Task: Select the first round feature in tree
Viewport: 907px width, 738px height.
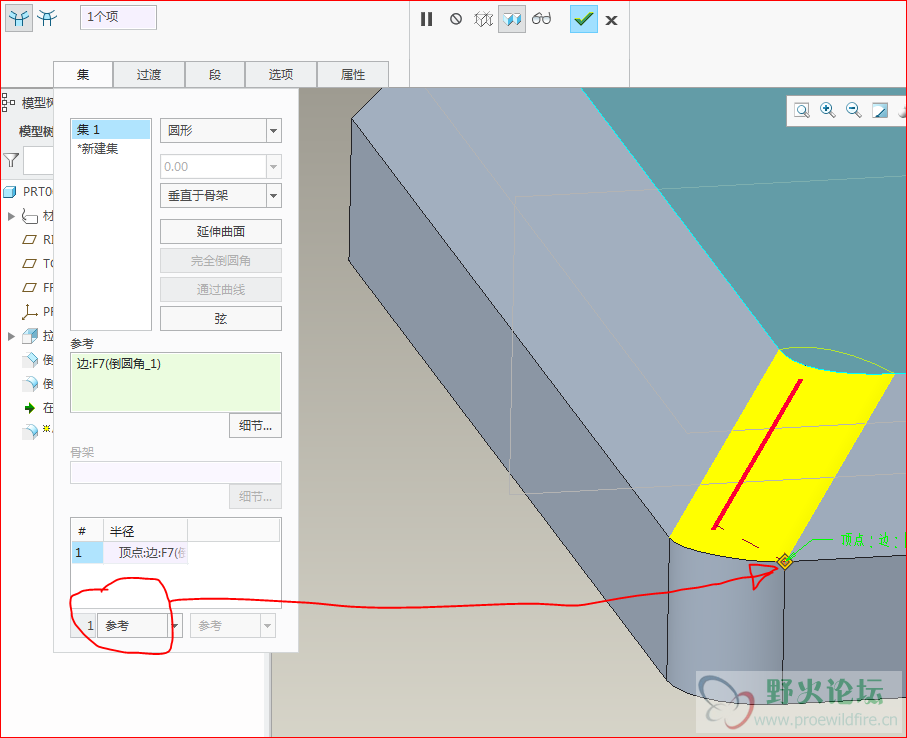Action: click(38, 360)
